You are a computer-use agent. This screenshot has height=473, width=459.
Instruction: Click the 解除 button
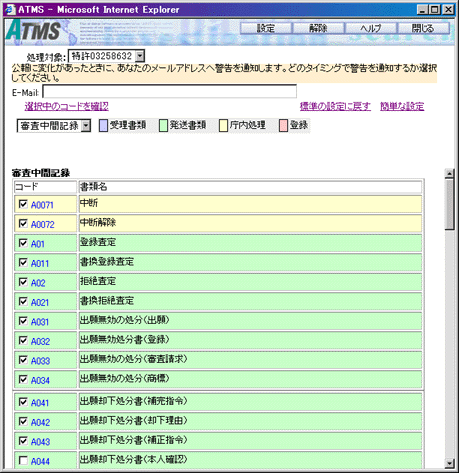[x=318, y=28]
